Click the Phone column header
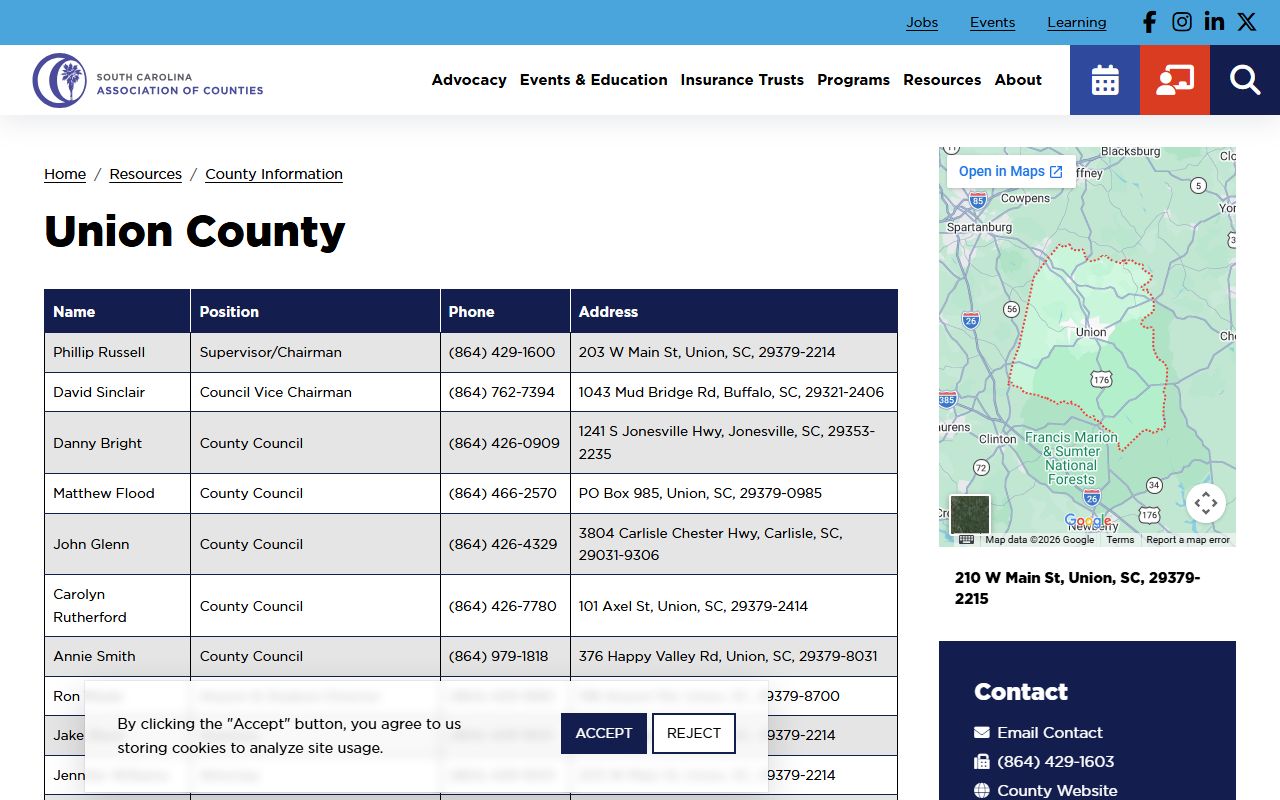The image size is (1280, 800). [x=506, y=312]
